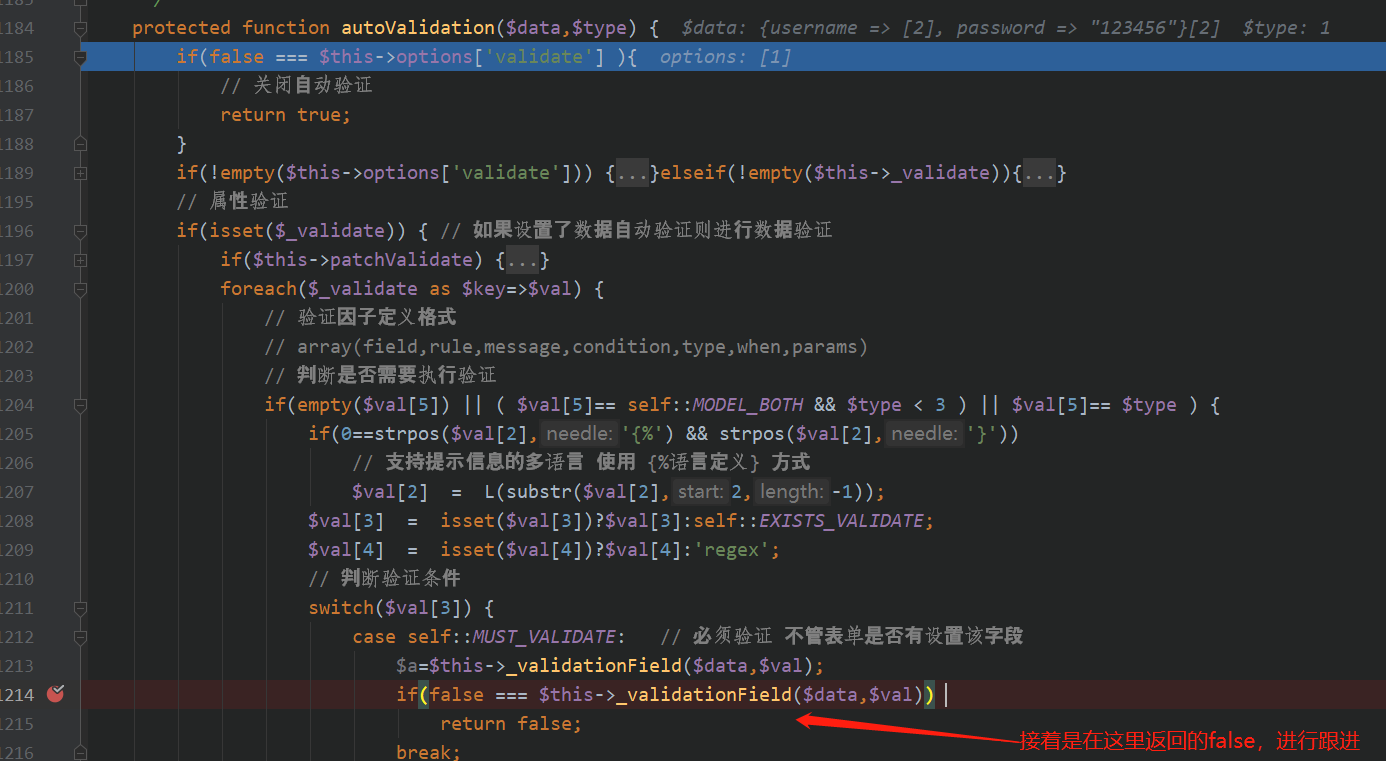Expand the elseif {...} placeholder on line 1189

(1039, 174)
